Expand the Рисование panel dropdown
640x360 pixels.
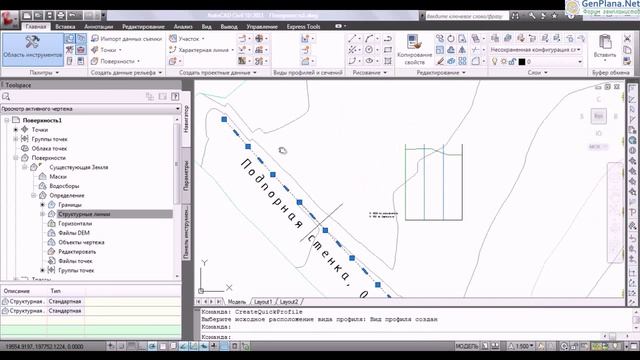(x=369, y=73)
